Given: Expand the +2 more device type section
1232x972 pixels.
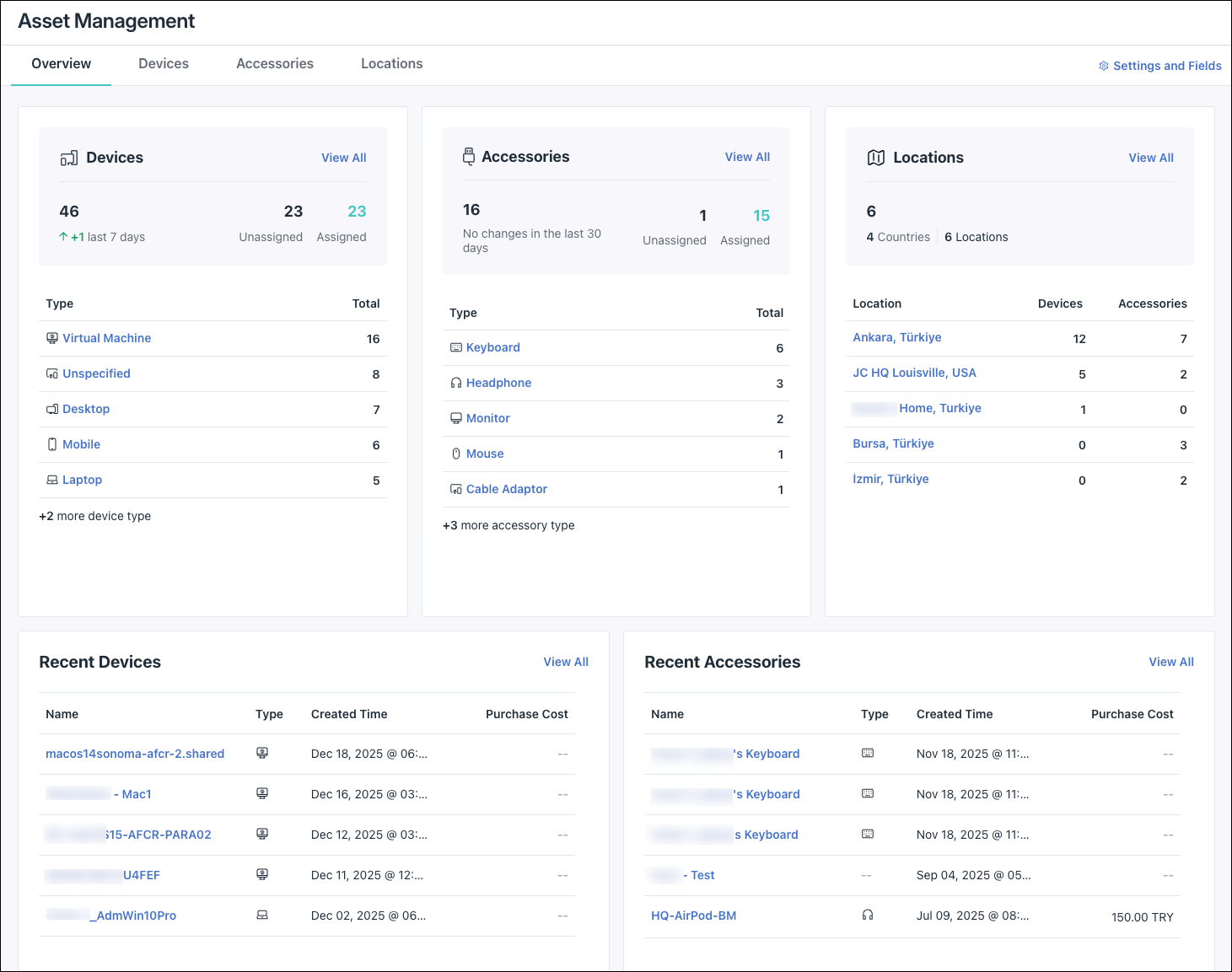Looking at the screenshot, I should click(94, 515).
